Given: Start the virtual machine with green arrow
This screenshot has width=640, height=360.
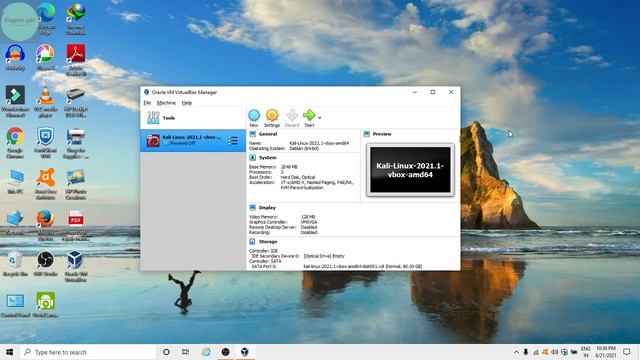Looking at the screenshot, I should click(309, 118).
